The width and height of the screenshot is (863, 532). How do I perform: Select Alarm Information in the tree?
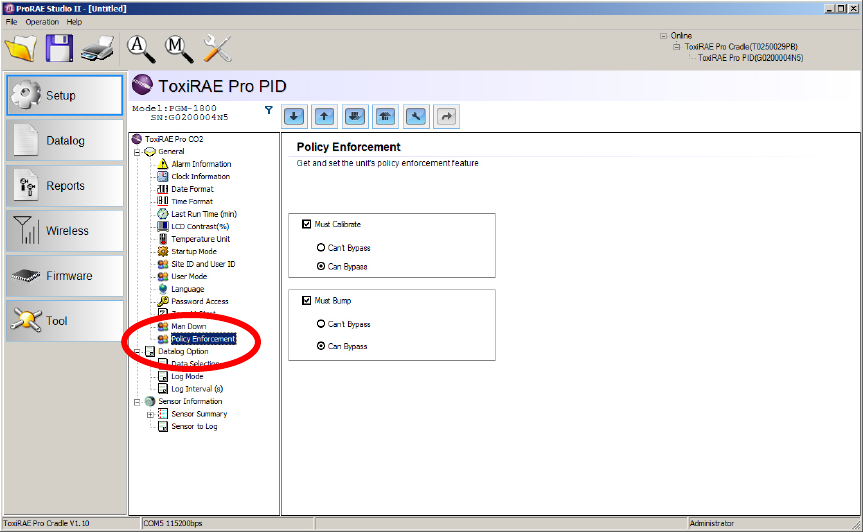[x=201, y=164]
